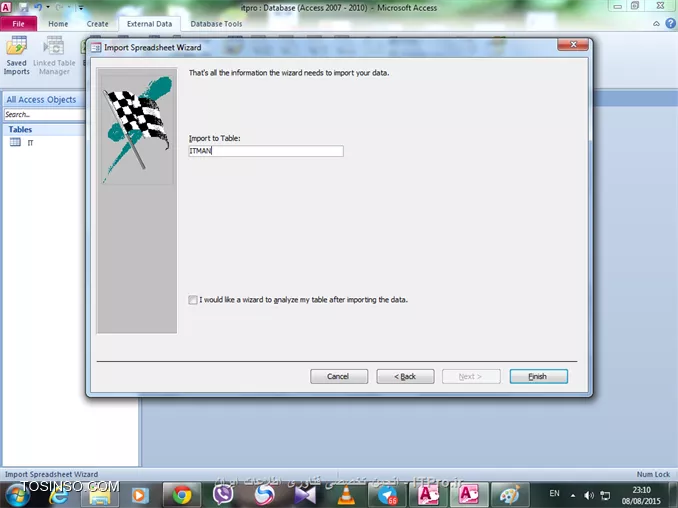Open the red-blue swirl app on taskbar

(264, 495)
